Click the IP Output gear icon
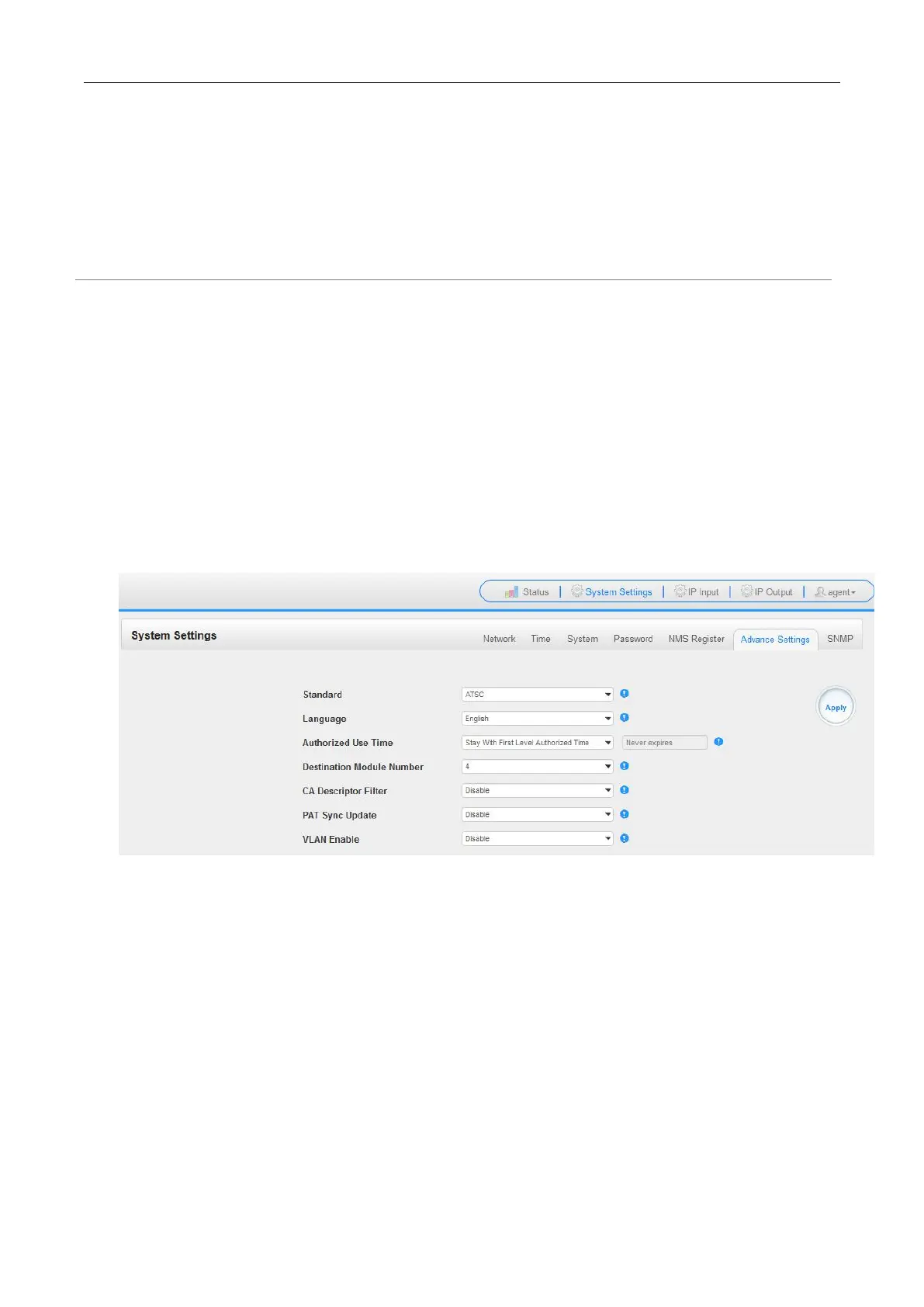This screenshot has height=1307, width=924. [747, 591]
